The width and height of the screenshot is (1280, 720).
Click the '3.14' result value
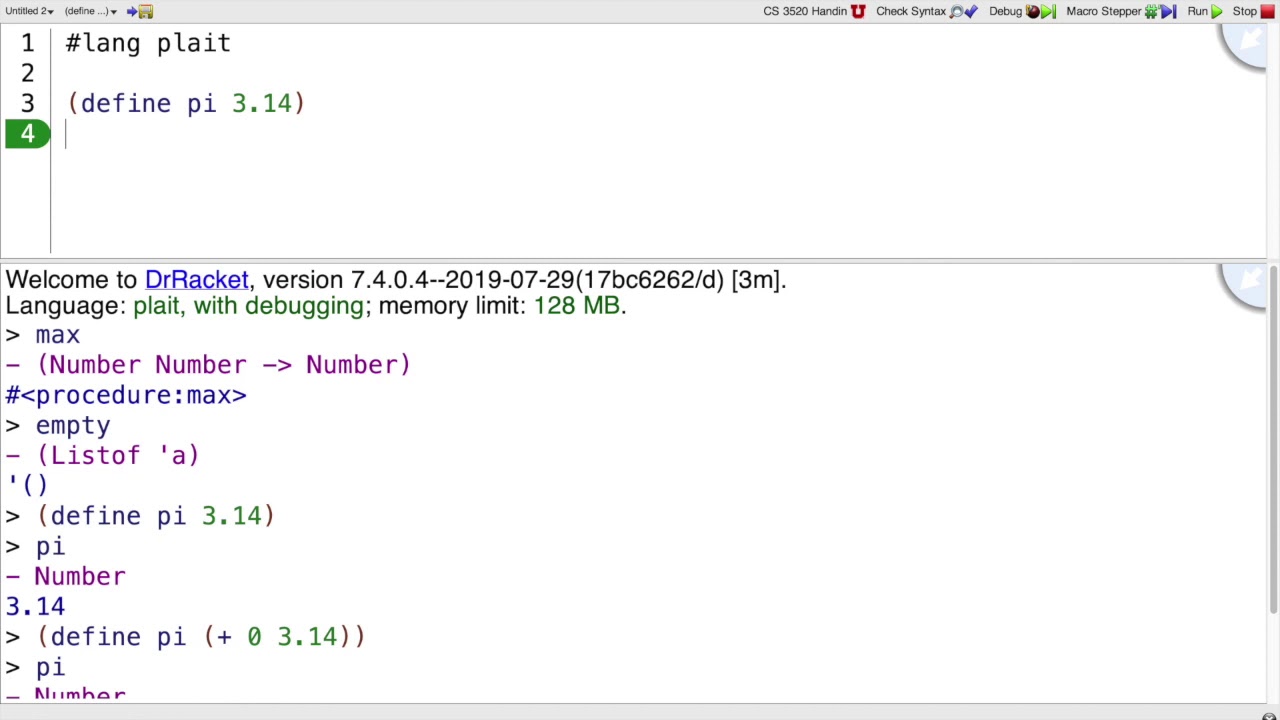pos(35,607)
